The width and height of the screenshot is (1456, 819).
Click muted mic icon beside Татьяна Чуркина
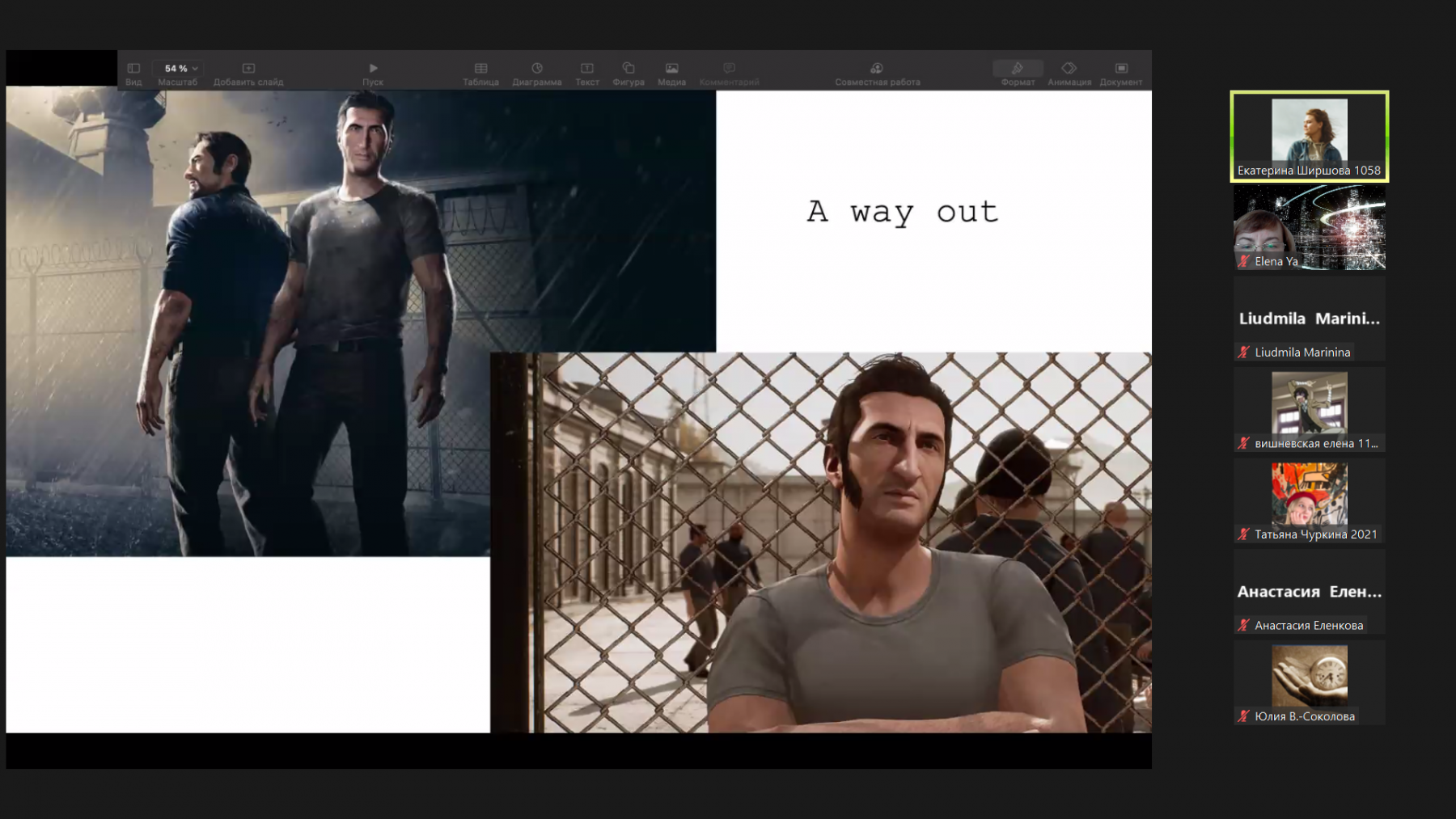pos(1244,534)
